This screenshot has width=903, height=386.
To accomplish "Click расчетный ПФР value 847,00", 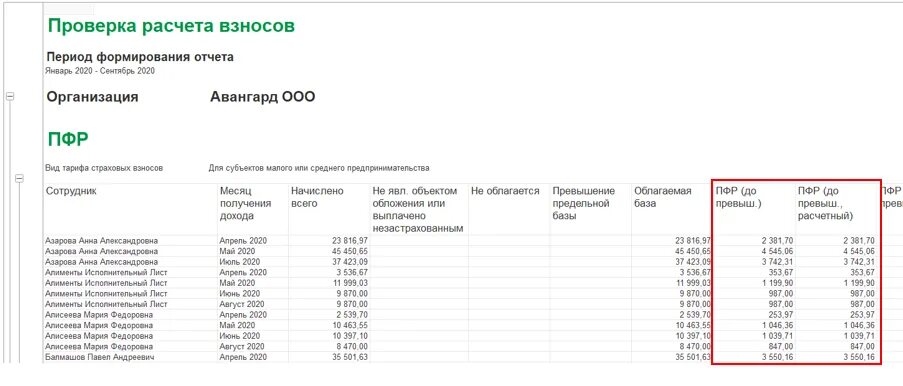I will click(864, 347).
